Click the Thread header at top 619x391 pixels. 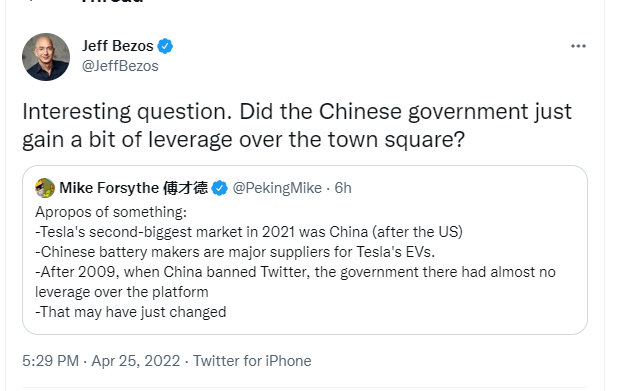point(113,2)
